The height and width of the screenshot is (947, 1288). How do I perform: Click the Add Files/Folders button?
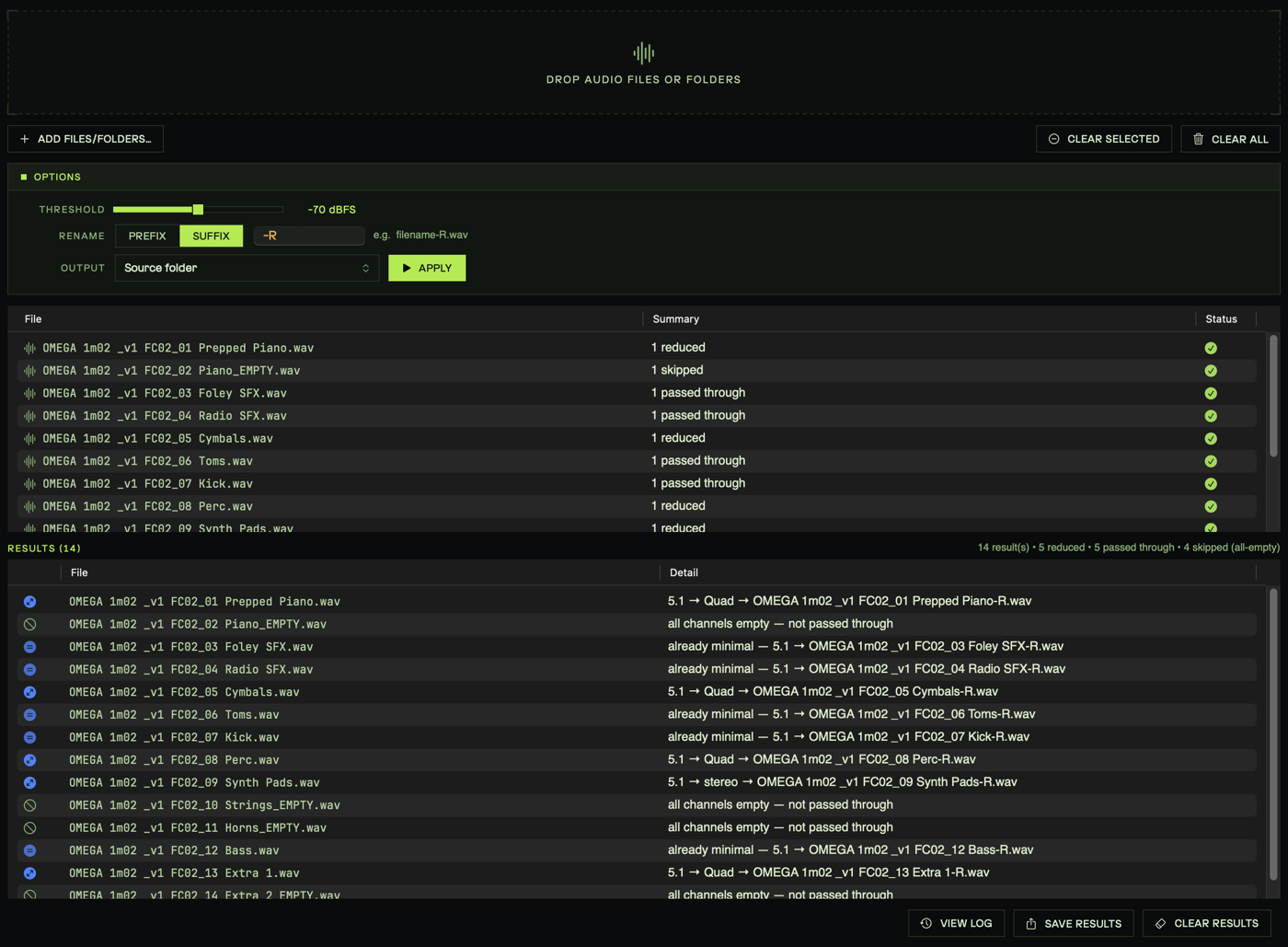(86, 139)
